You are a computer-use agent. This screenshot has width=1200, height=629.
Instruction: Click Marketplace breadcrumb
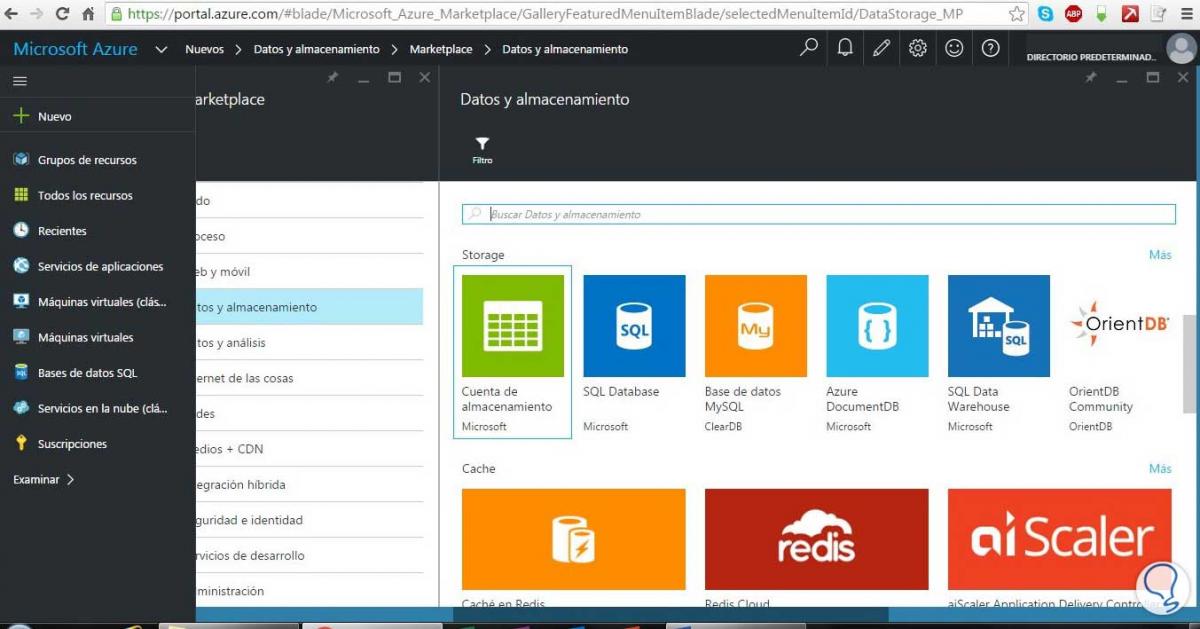(441, 49)
